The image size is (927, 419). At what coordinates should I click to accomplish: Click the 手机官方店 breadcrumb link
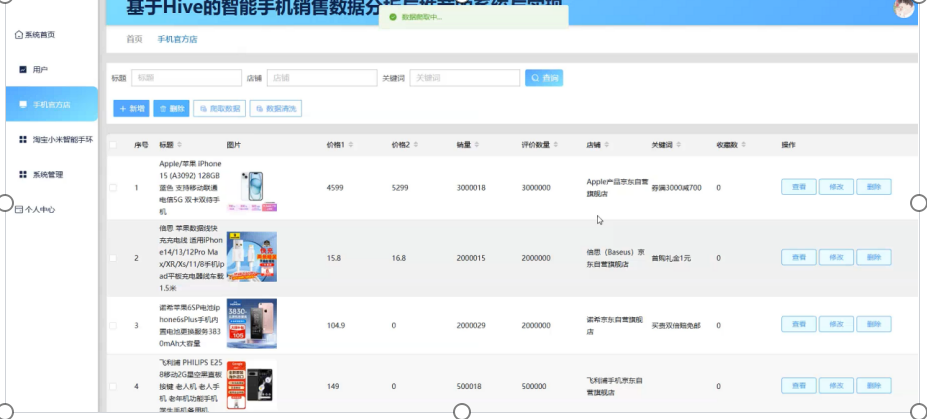click(x=177, y=40)
